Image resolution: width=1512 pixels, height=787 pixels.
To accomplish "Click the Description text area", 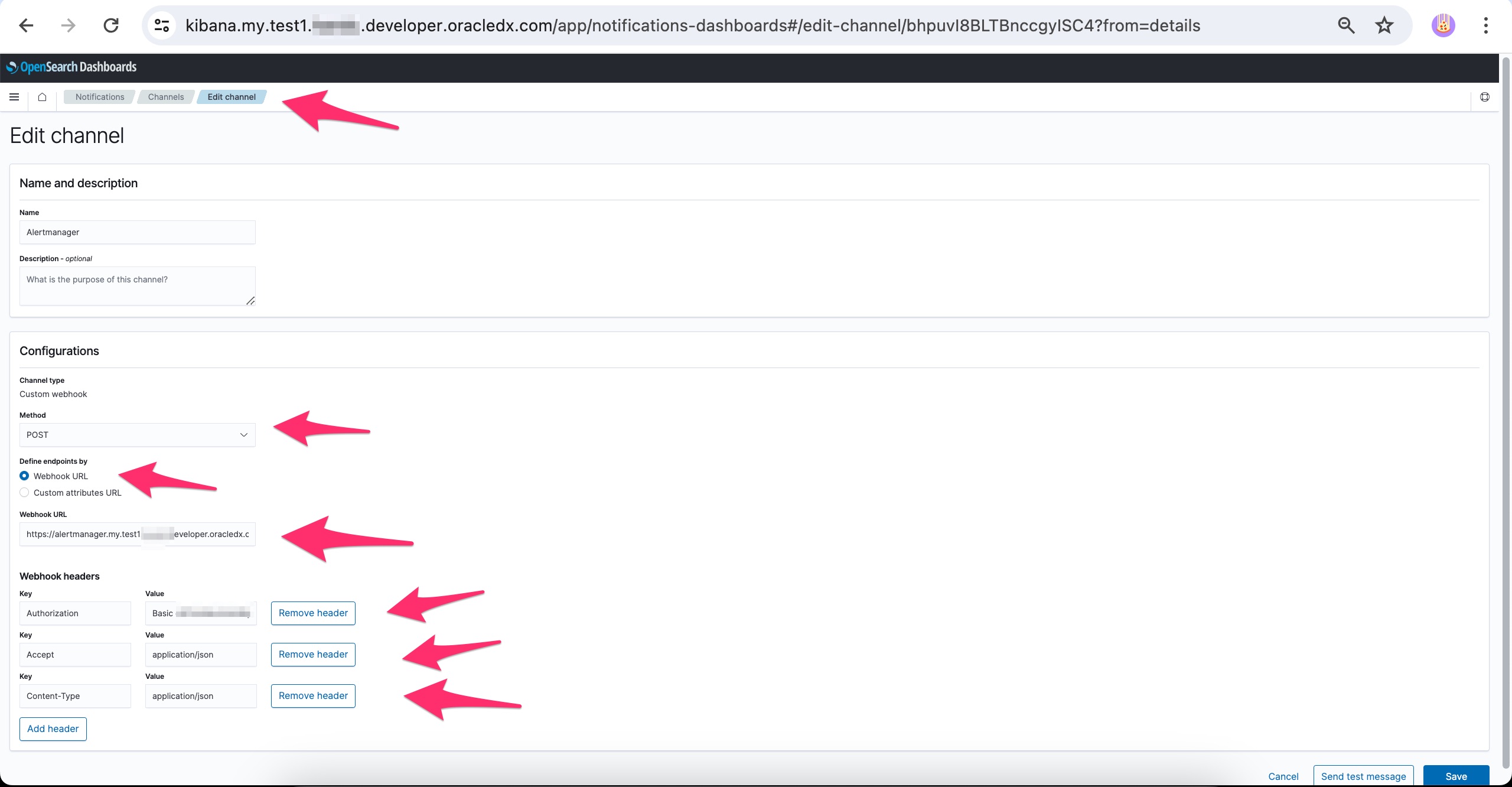I will click(x=137, y=286).
